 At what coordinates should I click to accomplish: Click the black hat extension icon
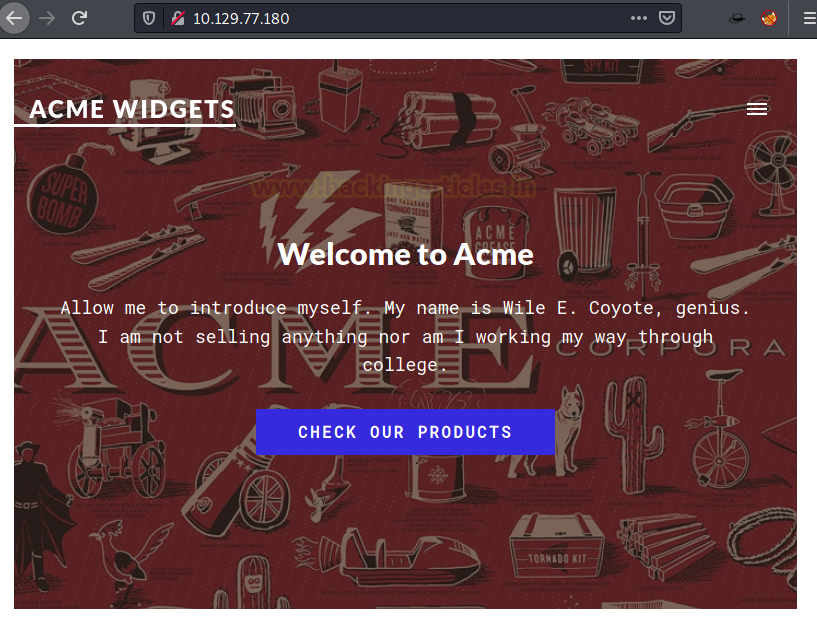click(737, 19)
